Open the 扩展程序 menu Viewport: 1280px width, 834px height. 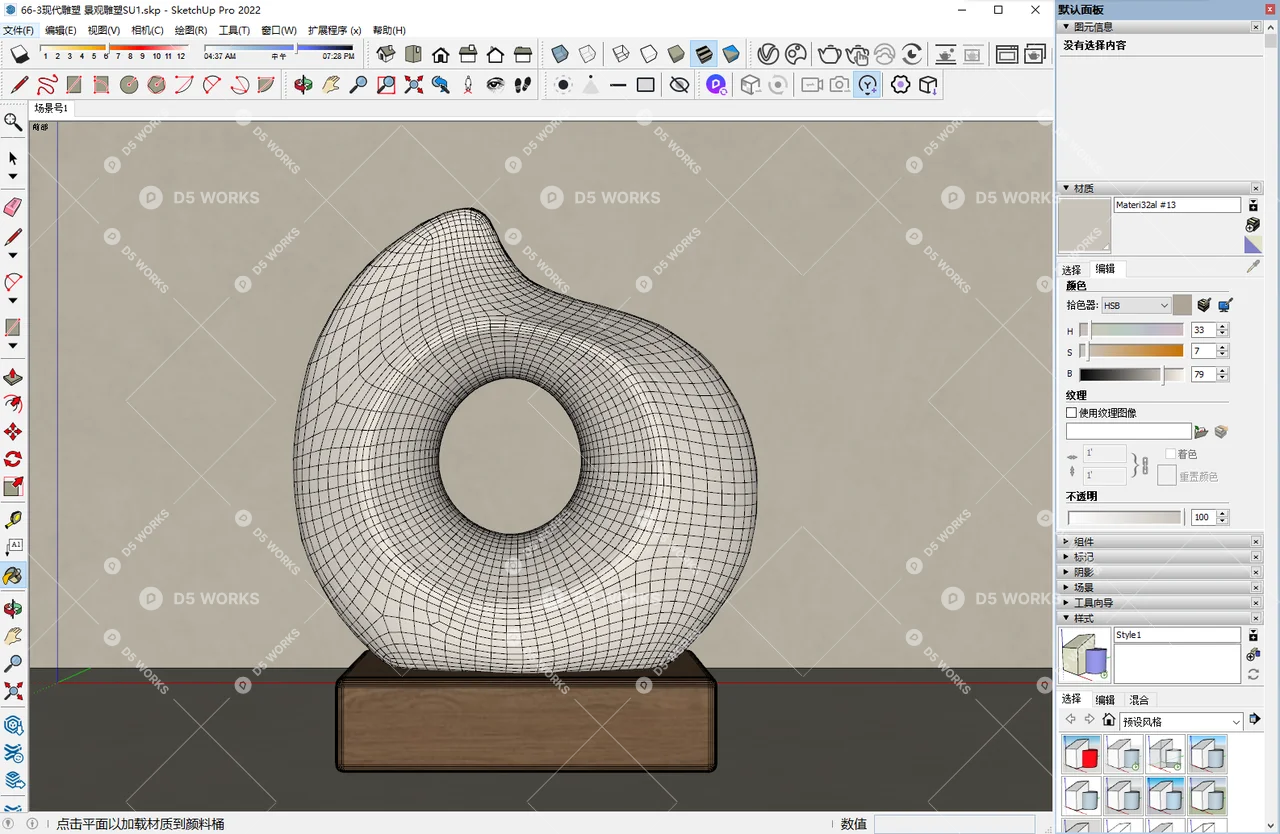(x=334, y=30)
